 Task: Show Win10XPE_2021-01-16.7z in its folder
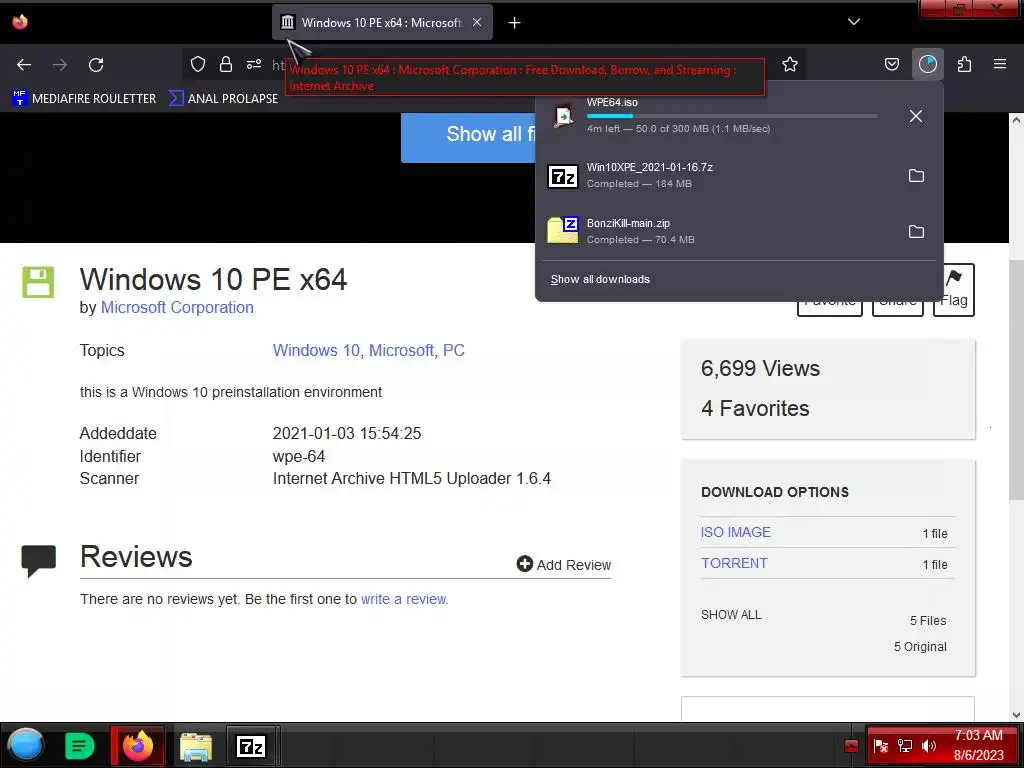(916, 176)
